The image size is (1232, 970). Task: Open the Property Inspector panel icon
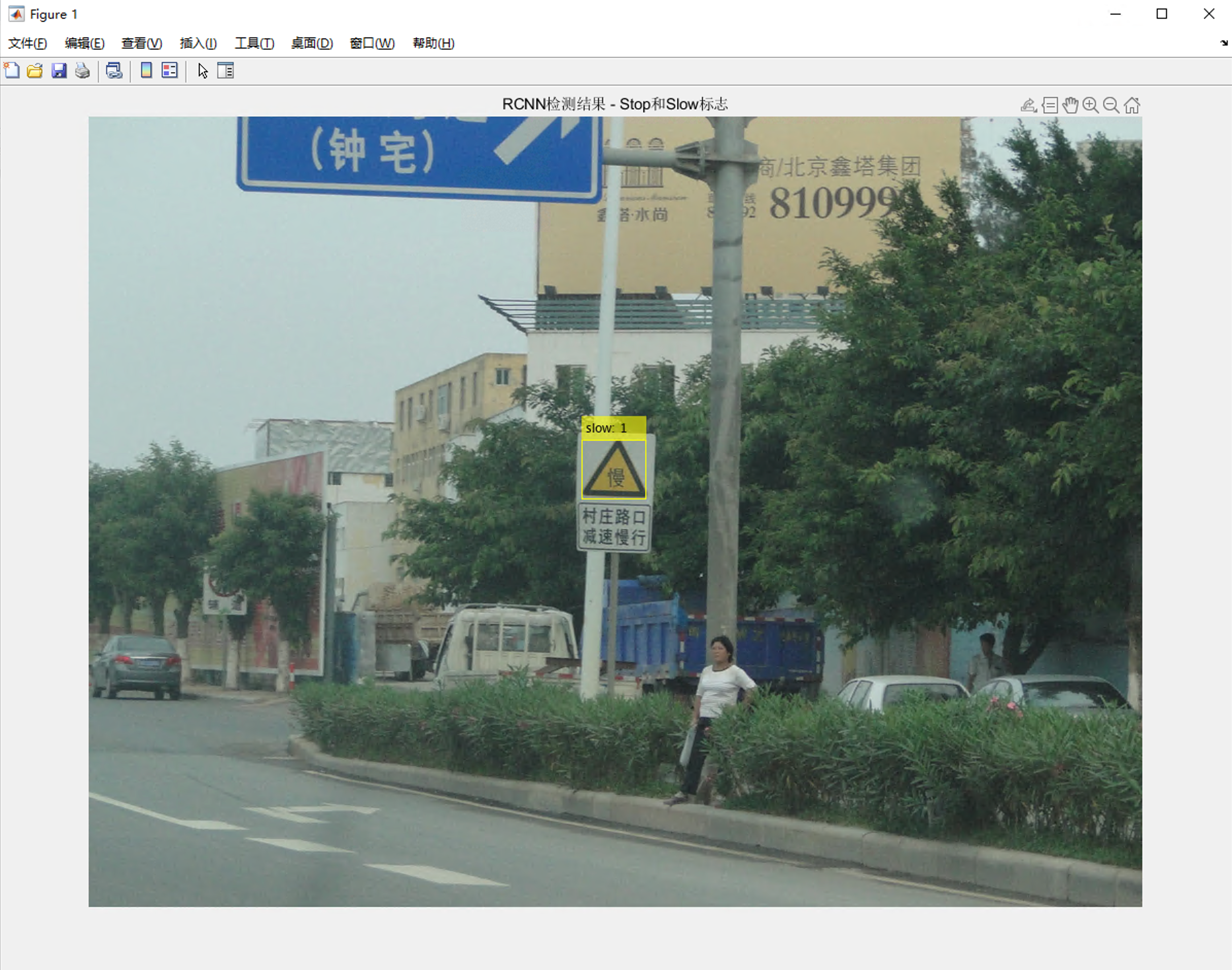(225, 71)
